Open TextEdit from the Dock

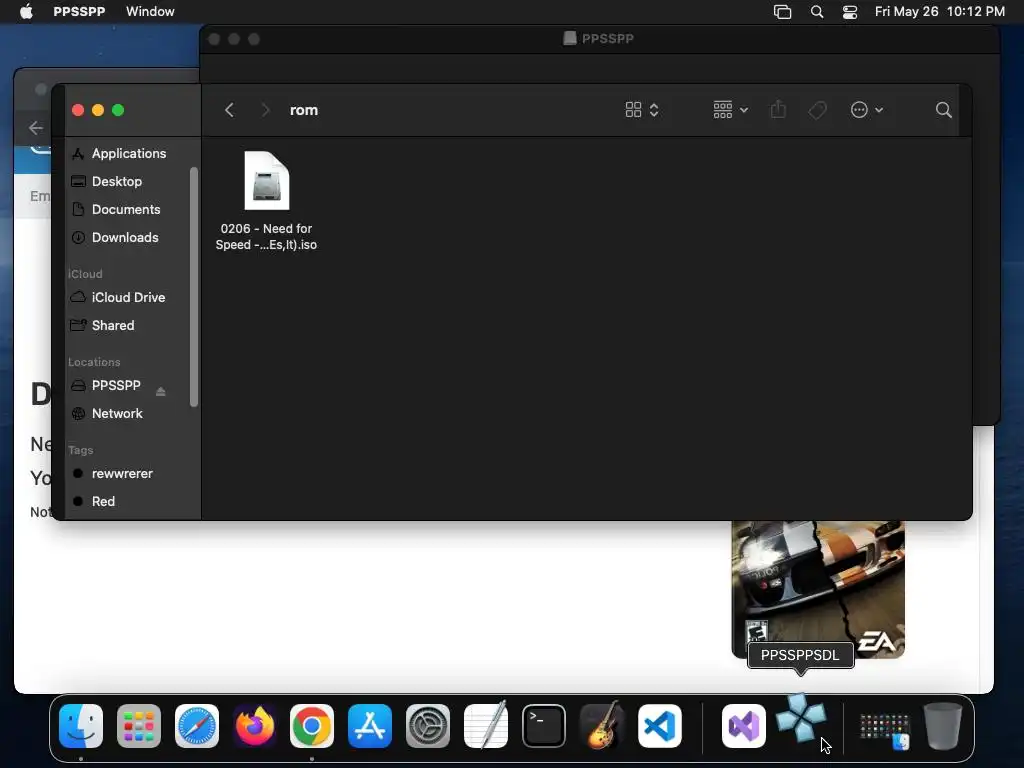(486, 726)
